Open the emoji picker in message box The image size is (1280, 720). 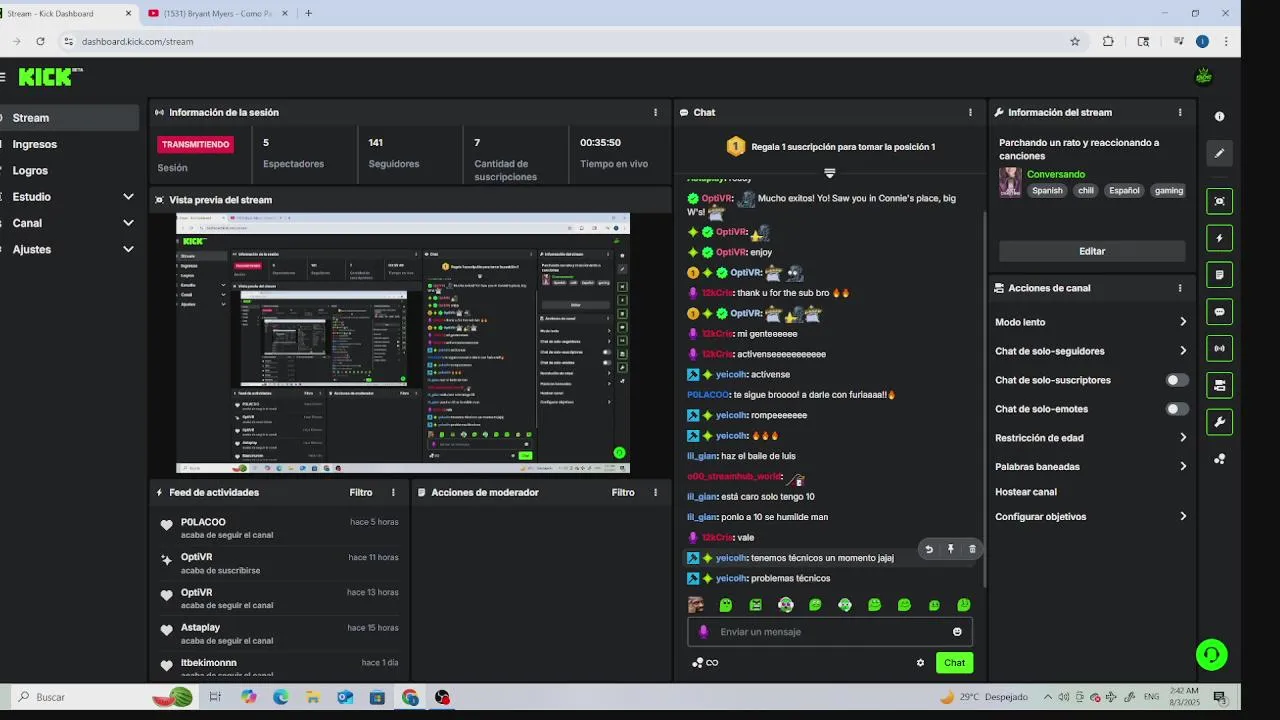(957, 632)
